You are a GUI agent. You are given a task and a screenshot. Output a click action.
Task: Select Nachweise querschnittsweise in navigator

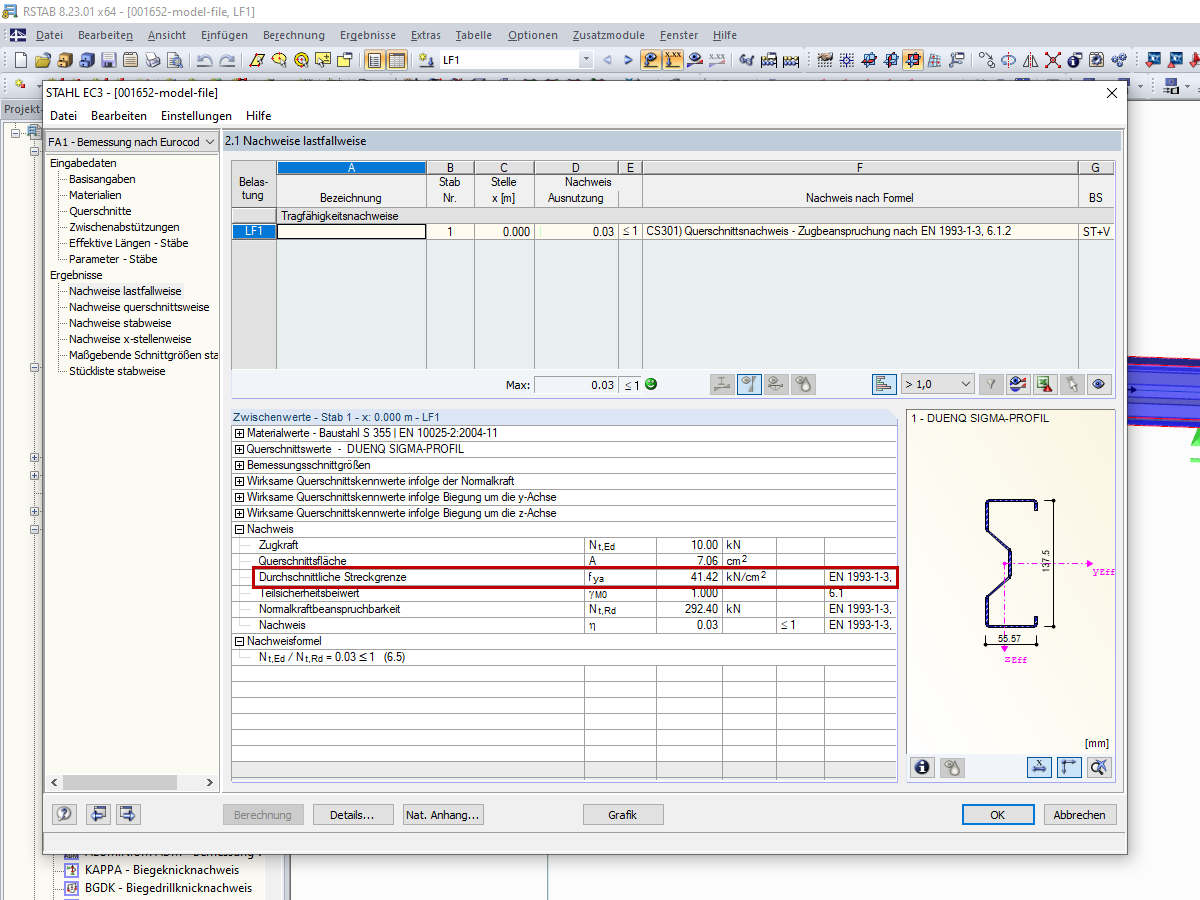tap(139, 307)
